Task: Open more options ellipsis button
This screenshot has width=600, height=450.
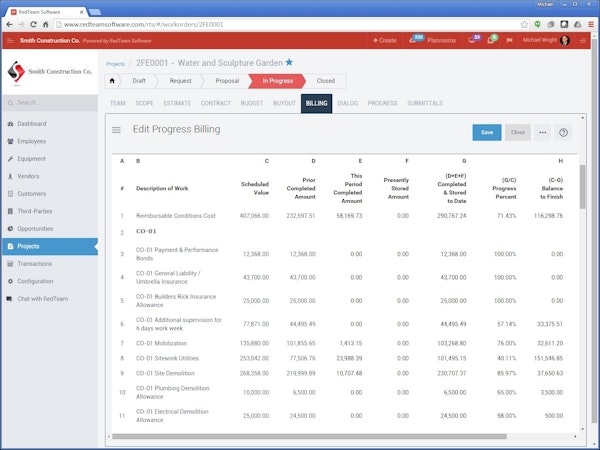Action: (x=543, y=132)
